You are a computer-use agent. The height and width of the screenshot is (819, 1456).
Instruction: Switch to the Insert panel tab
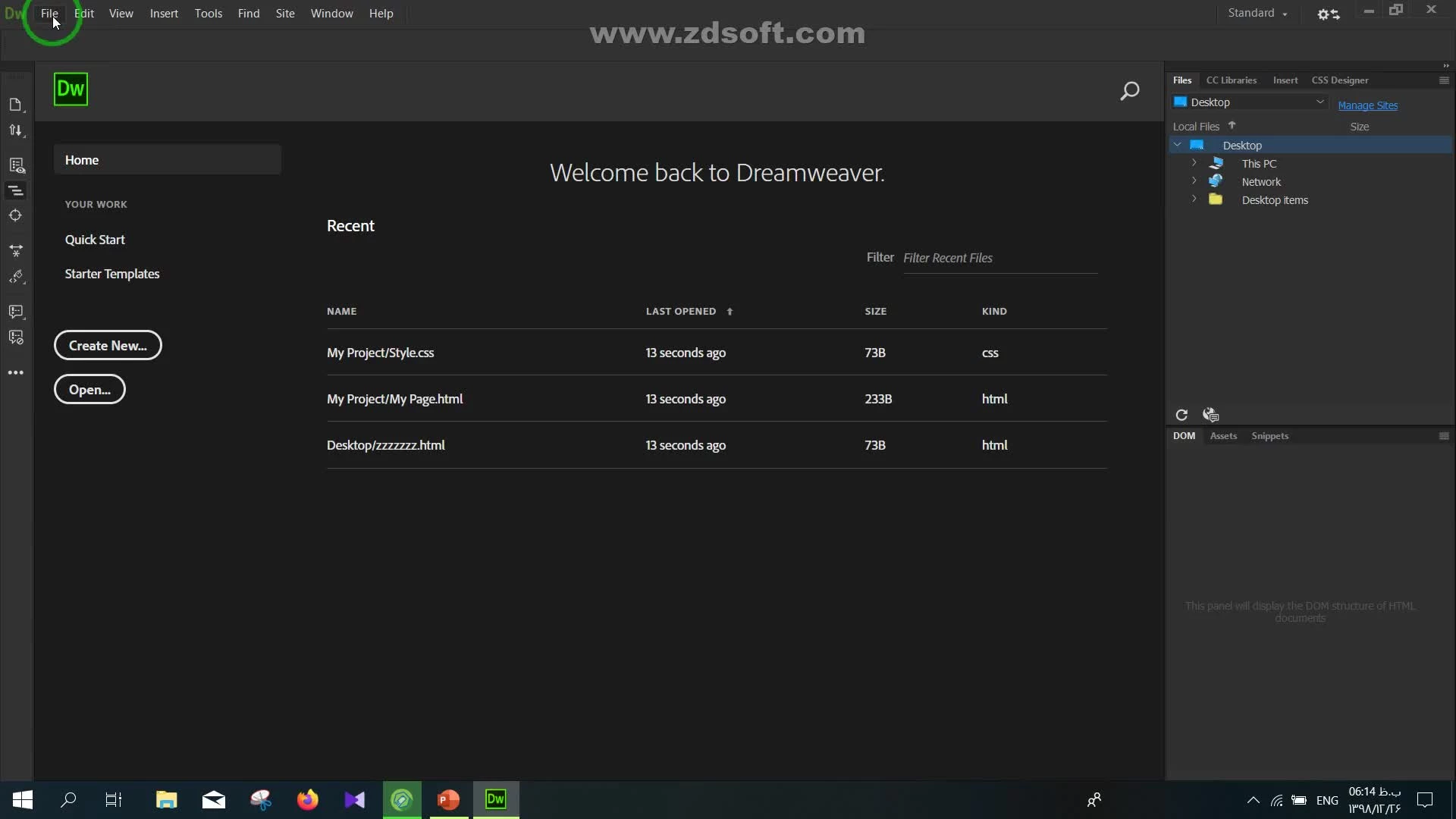[x=1285, y=80]
